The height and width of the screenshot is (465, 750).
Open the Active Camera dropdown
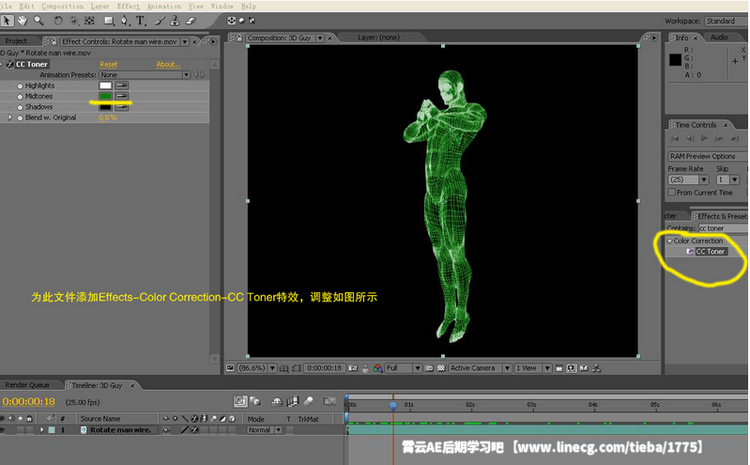[480, 368]
